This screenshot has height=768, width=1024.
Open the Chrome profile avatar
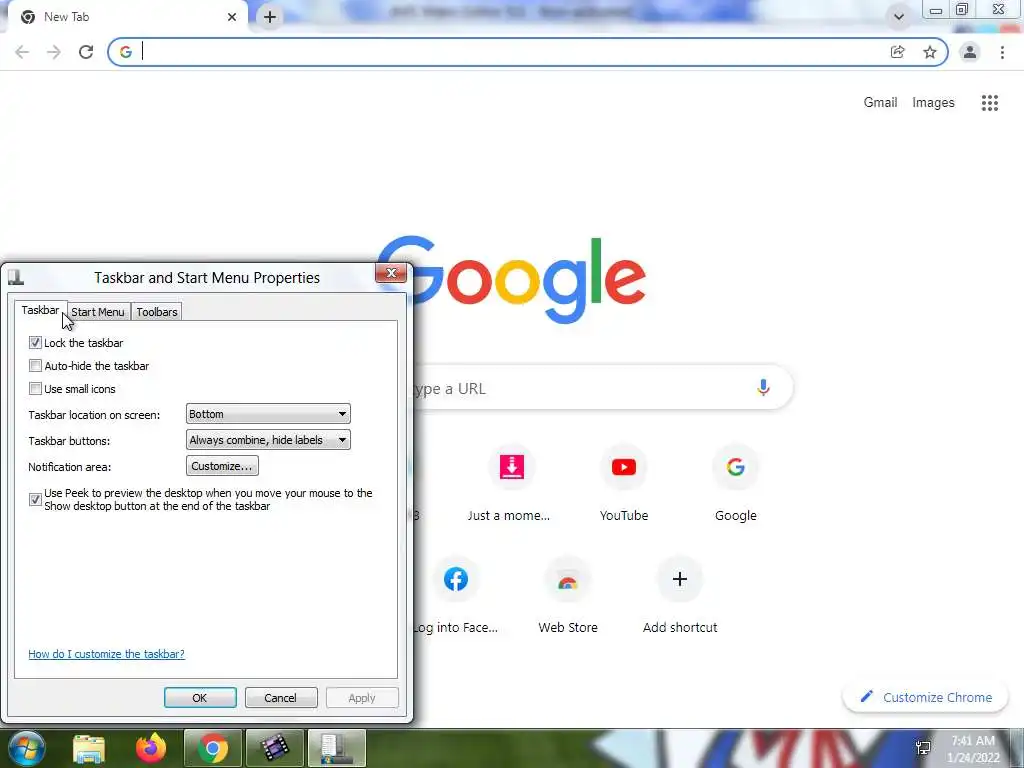pos(970,52)
